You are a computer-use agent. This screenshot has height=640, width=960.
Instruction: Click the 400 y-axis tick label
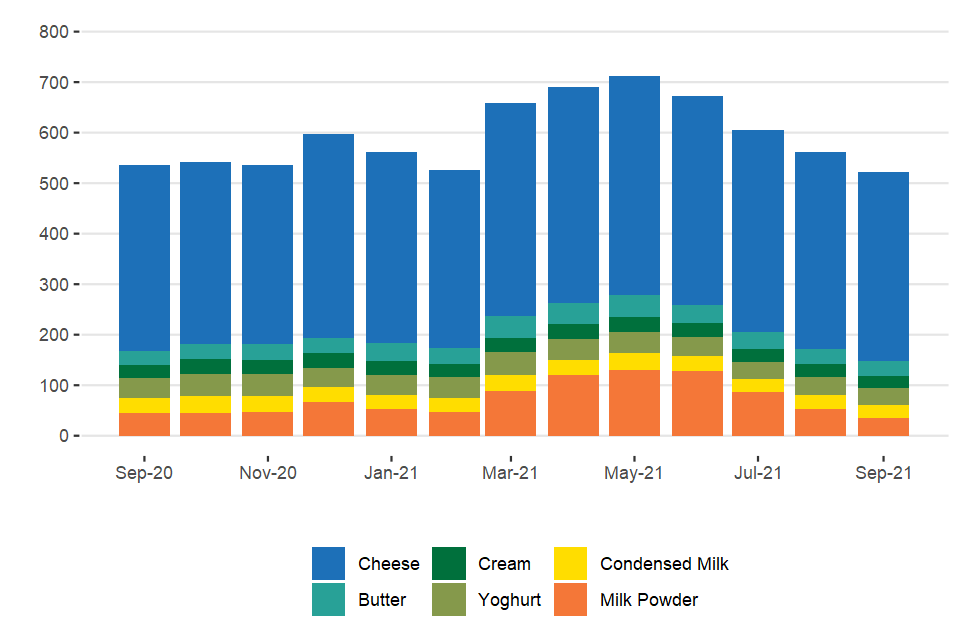tap(53, 234)
